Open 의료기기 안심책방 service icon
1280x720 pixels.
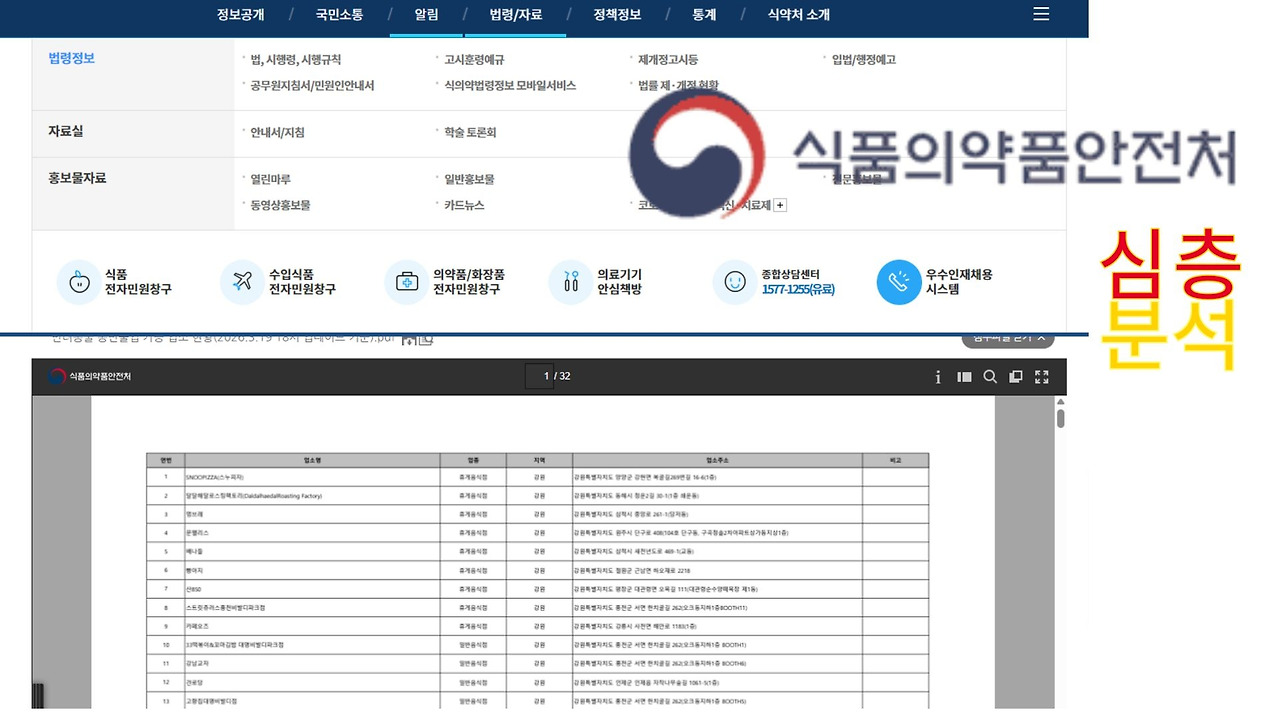click(570, 282)
